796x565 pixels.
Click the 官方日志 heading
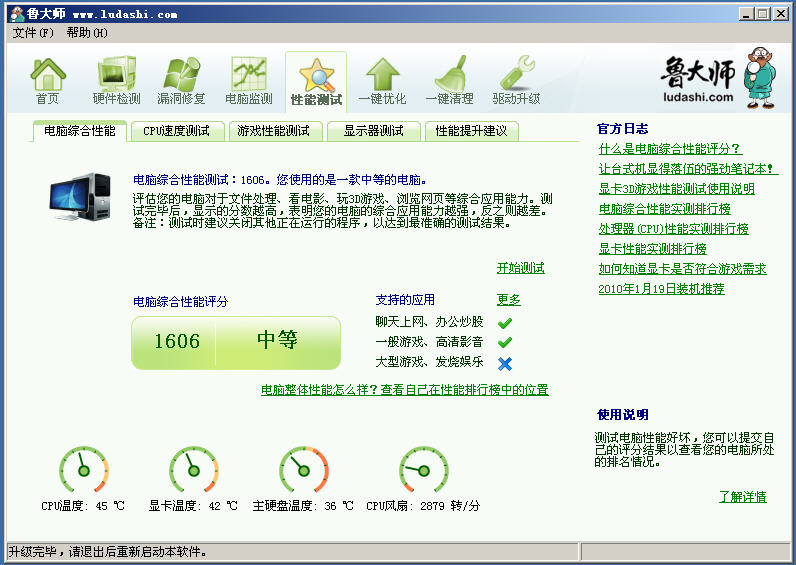(x=622, y=128)
